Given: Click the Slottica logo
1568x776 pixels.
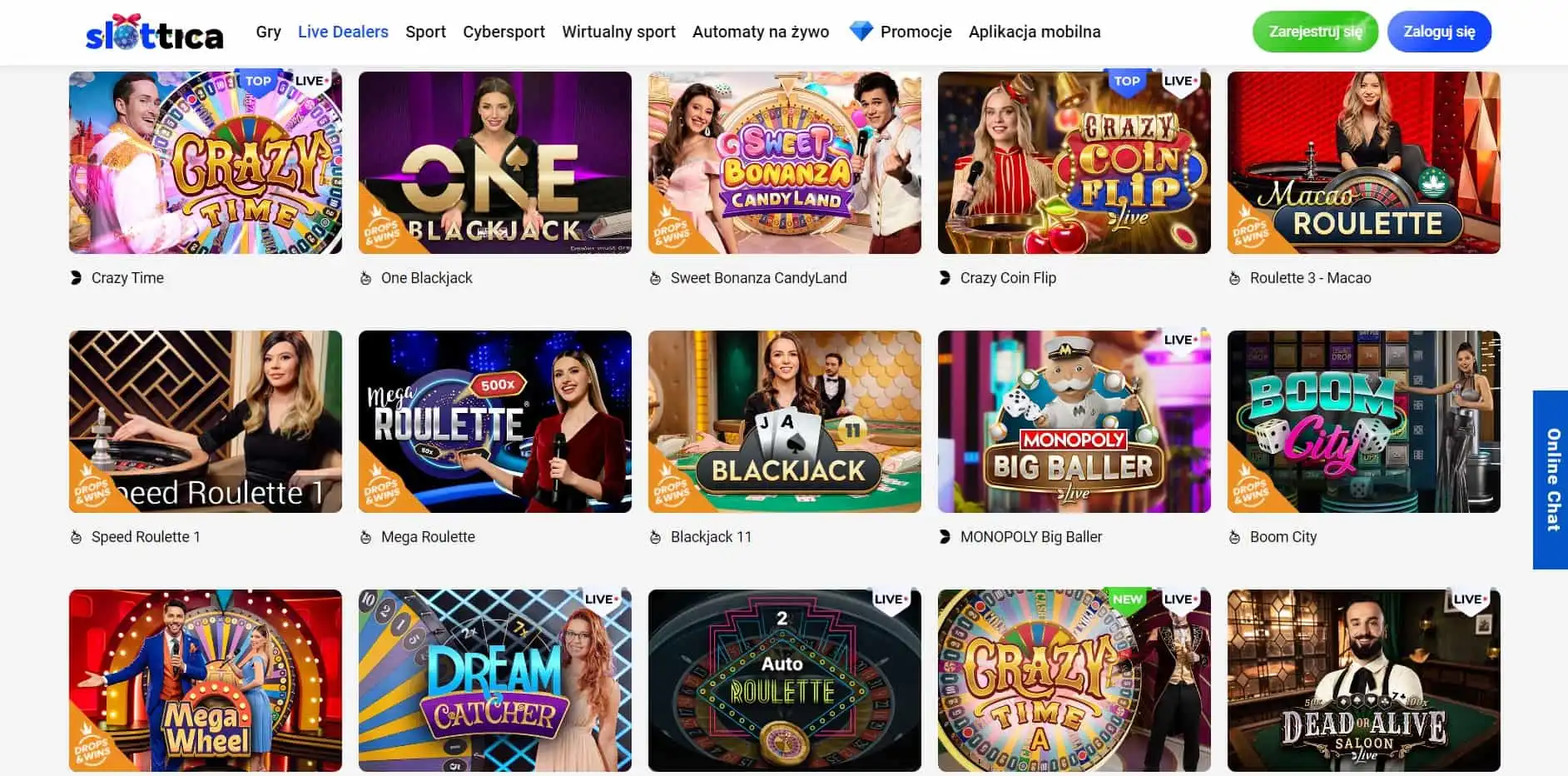Looking at the screenshot, I should 155,33.
